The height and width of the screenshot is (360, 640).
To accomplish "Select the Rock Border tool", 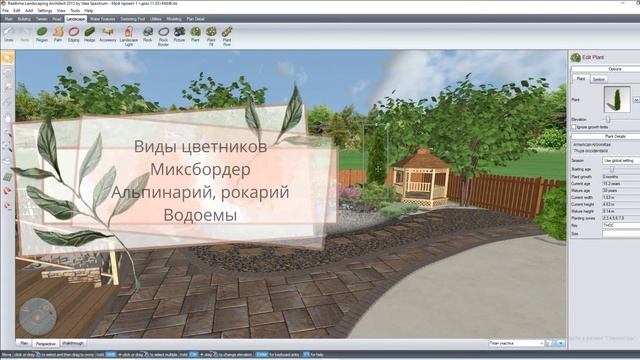I will (163, 36).
